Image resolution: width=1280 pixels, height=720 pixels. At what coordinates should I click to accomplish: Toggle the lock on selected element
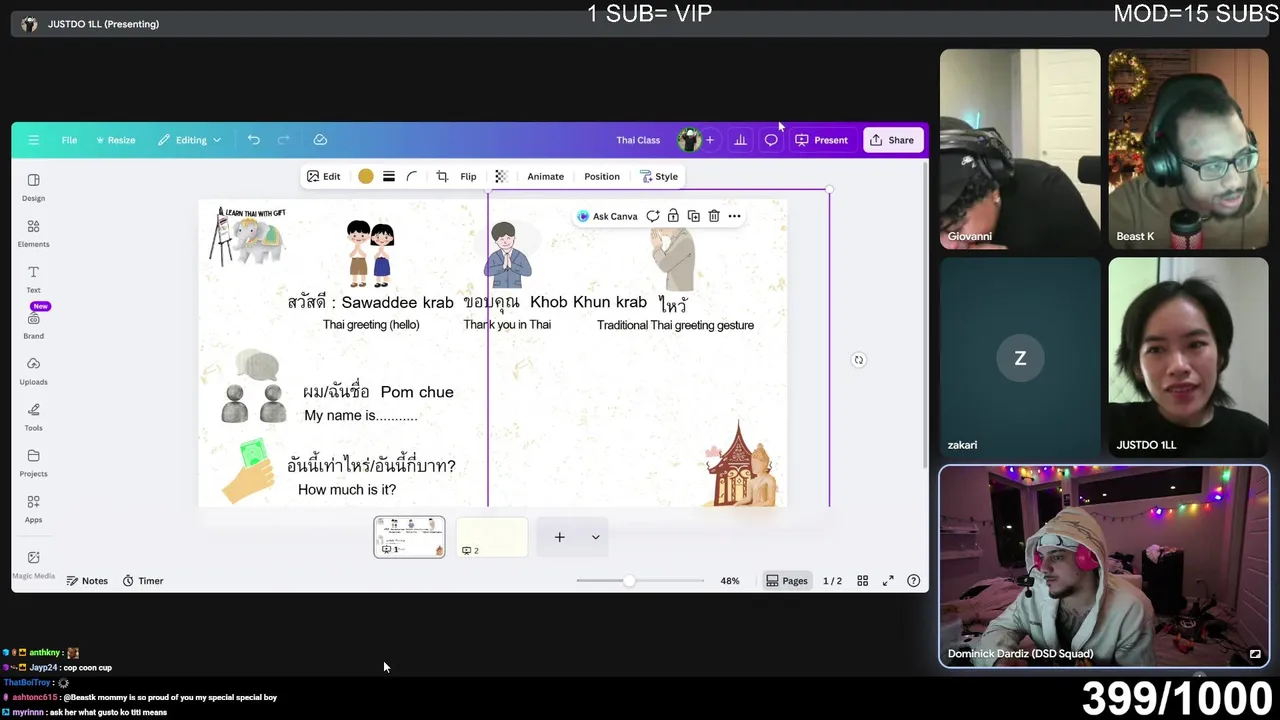coord(673,216)
